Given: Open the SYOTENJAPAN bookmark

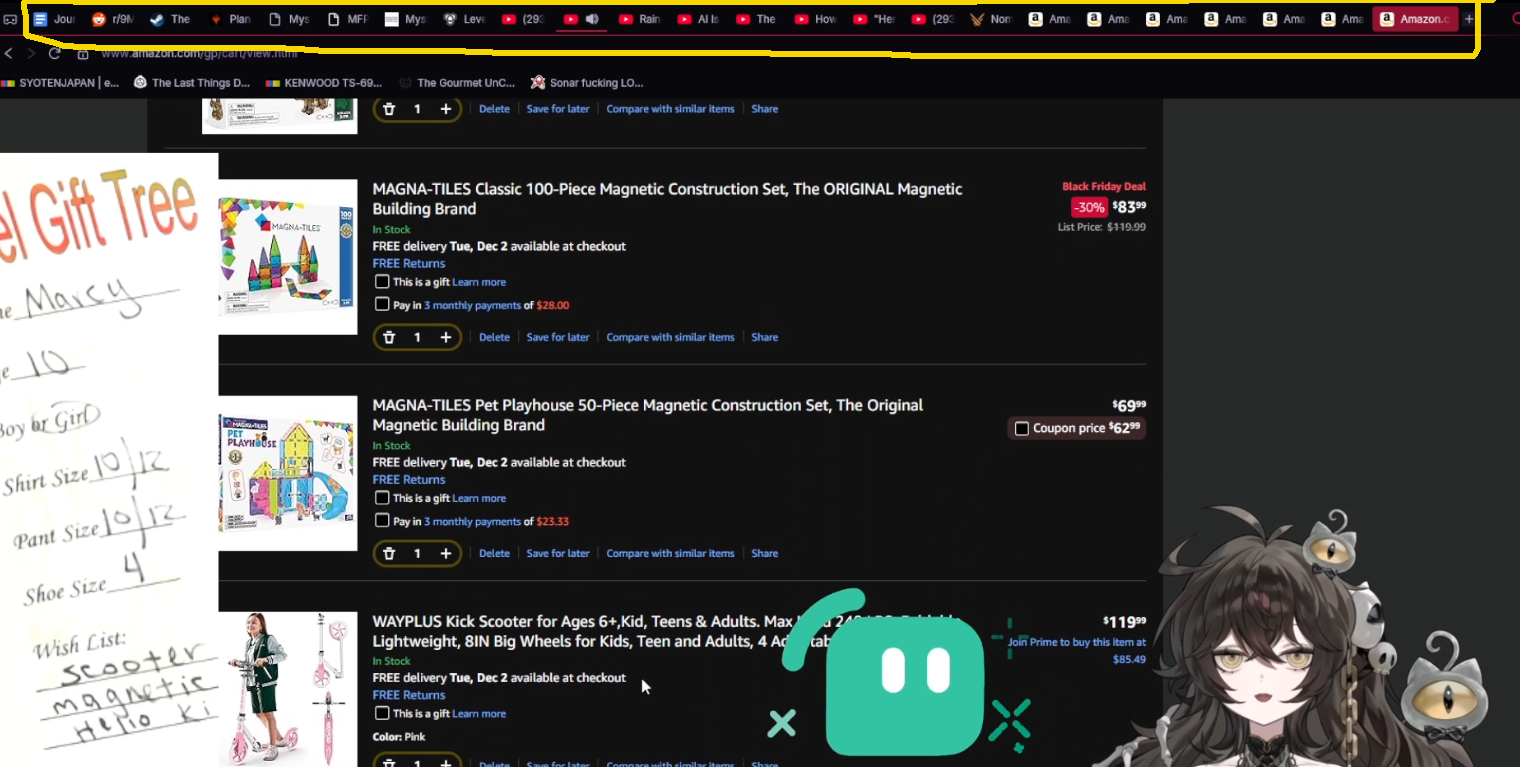Looking at the screenshot, I should click(x=60, y=83).
